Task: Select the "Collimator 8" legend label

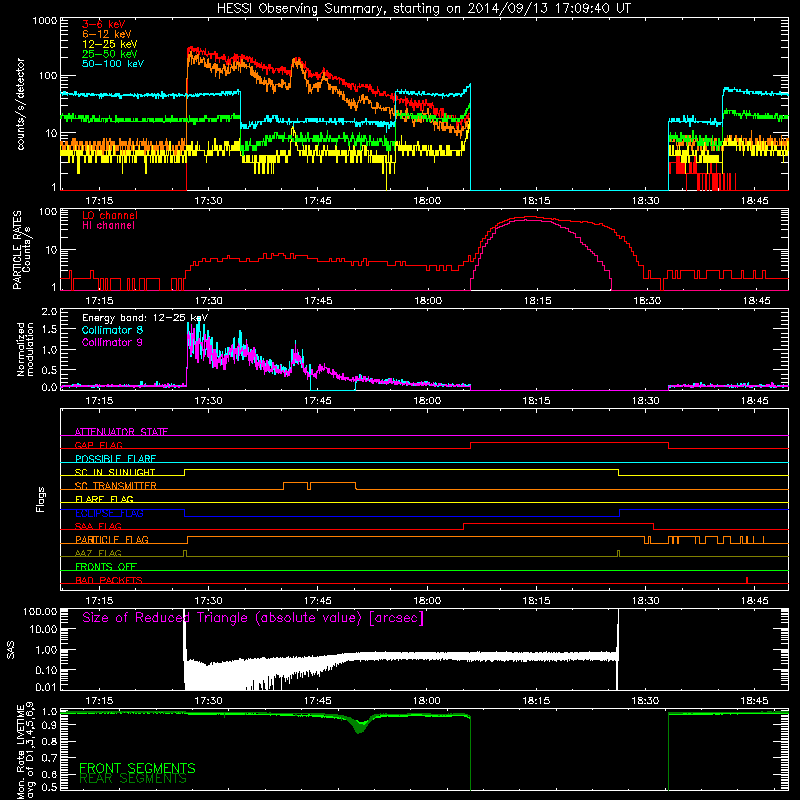Action: pos(112,330)
